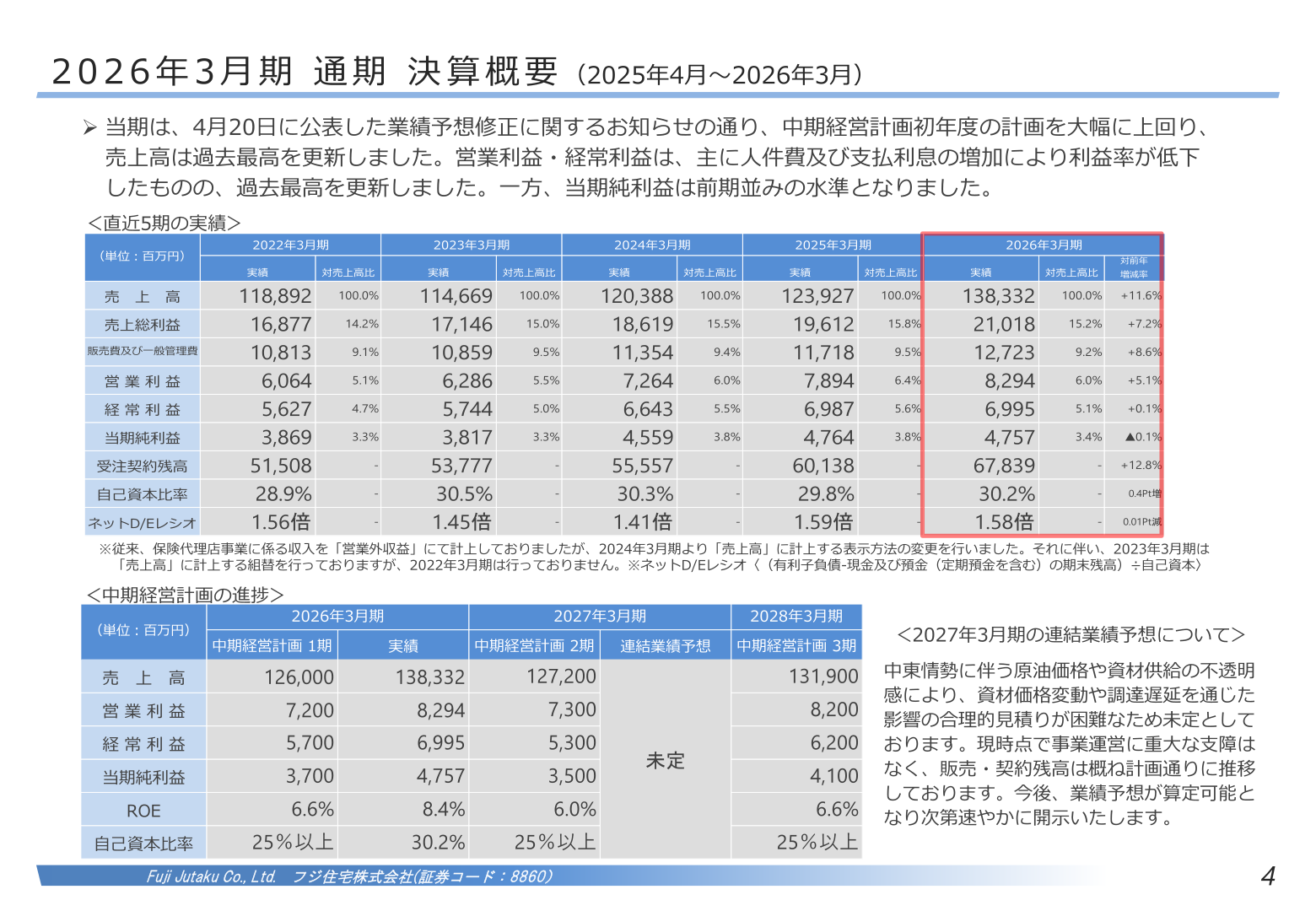The image size is (1316, 911).
Task: Select order backlog value 67,839
Action: [x=1004, y=466]
